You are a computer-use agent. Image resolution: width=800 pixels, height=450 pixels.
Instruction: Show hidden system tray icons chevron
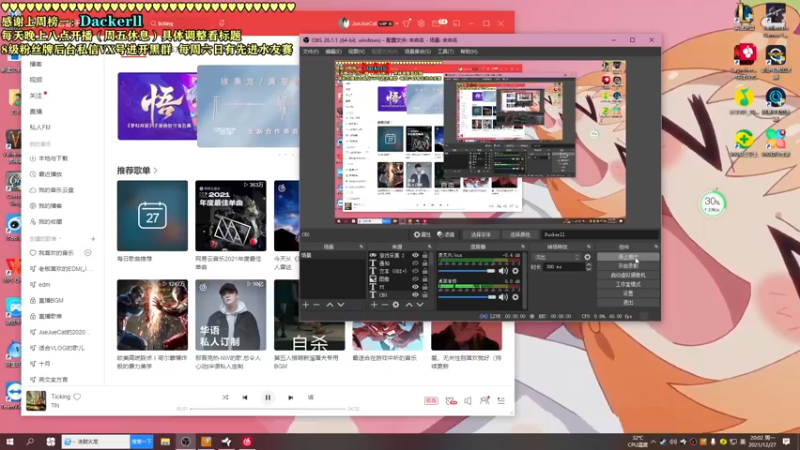[653, 441]
